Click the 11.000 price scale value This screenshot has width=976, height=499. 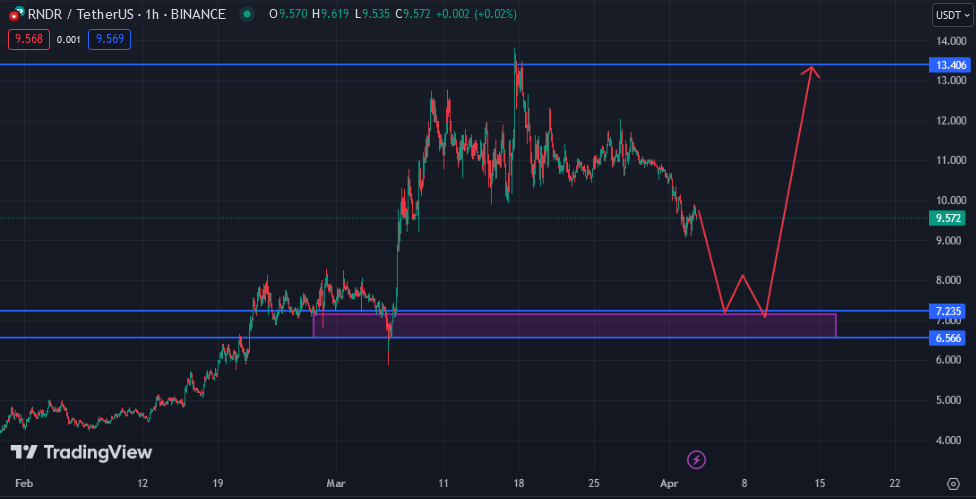point(949,161)
